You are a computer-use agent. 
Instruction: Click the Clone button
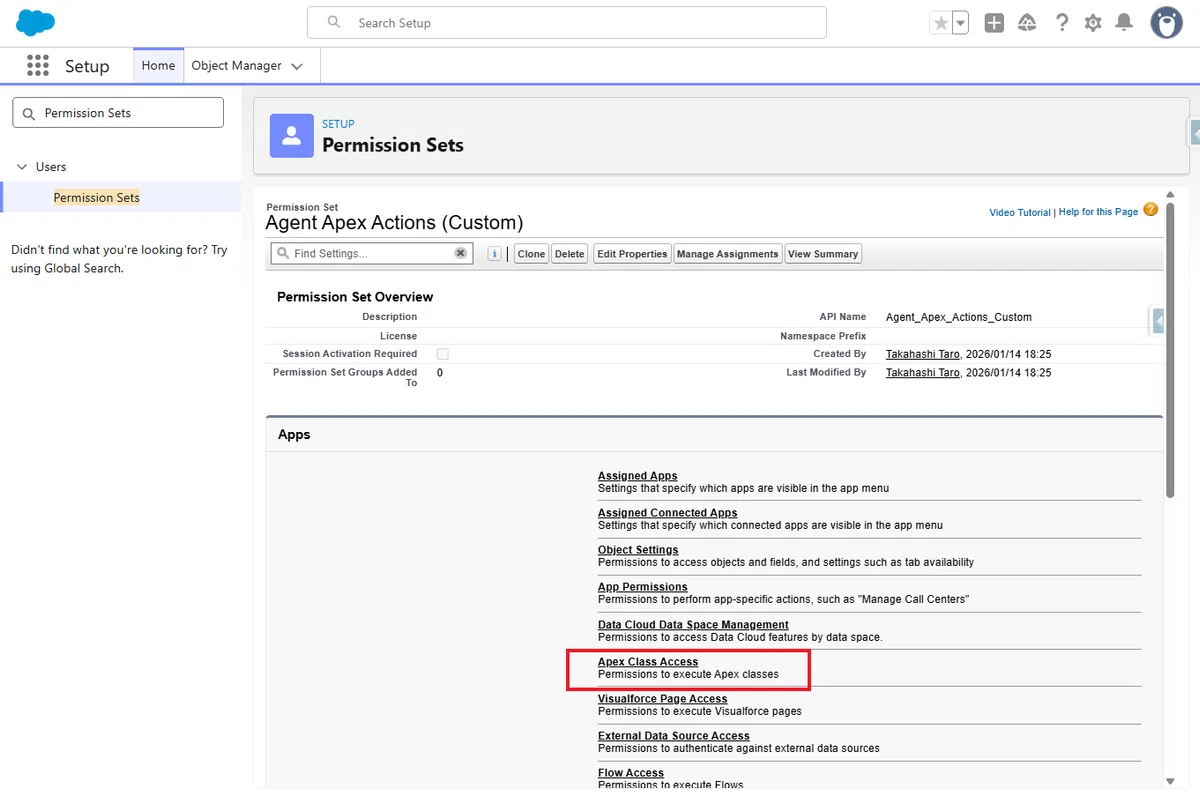pyautogui.click(x=531, y=254)
